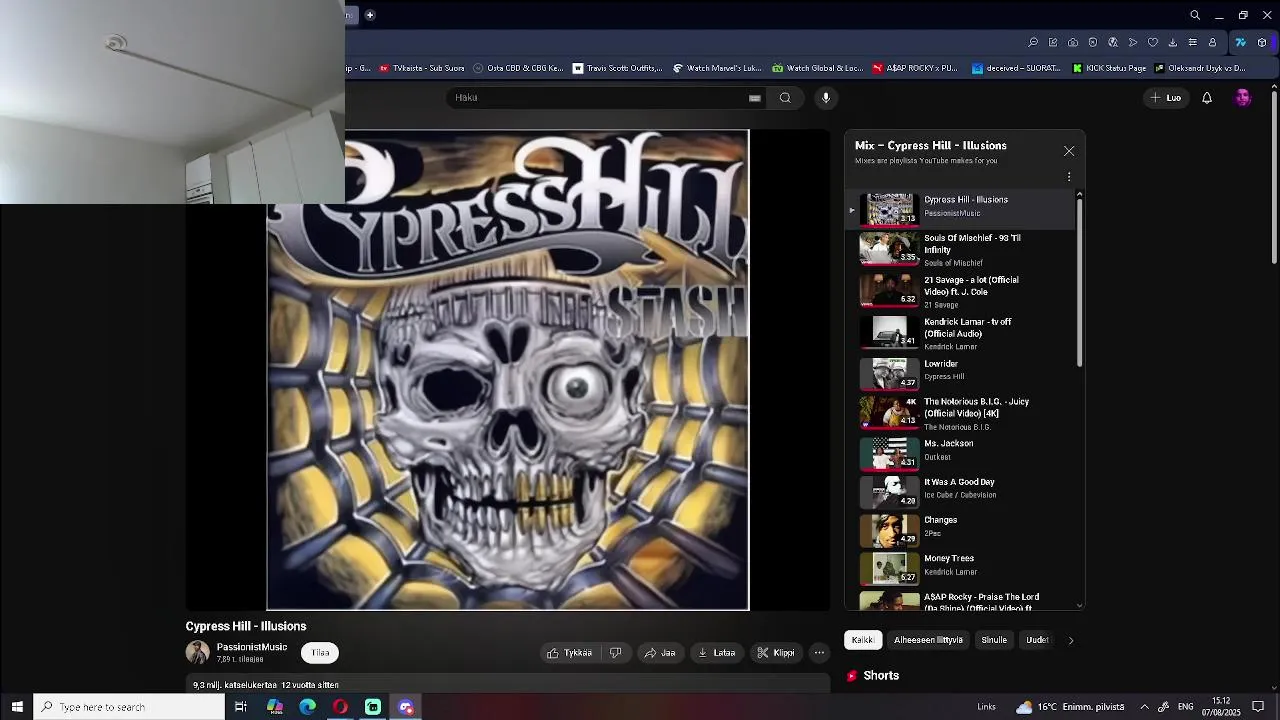The height and width of the screenshot is (720, 1280).
Task: Take a snapshot with camera icon
Action: (x=1073, y=42)
